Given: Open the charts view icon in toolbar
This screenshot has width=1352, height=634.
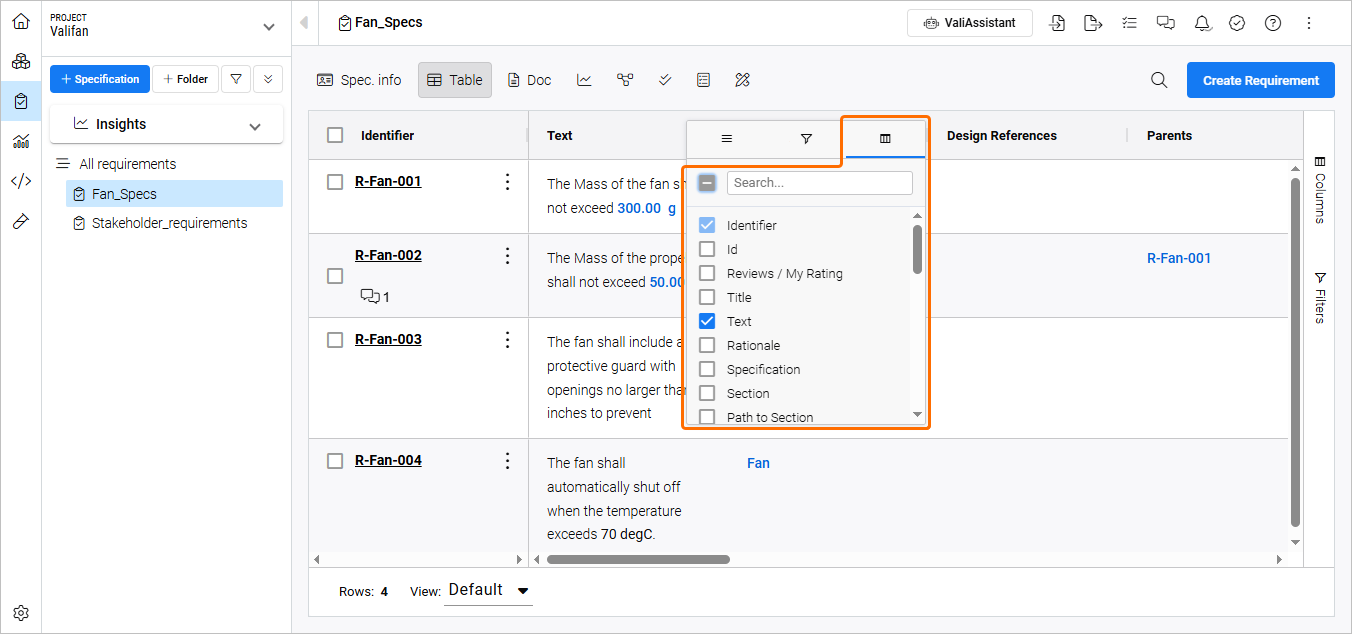Looking at the screenshot, I should tap(584, 80).
